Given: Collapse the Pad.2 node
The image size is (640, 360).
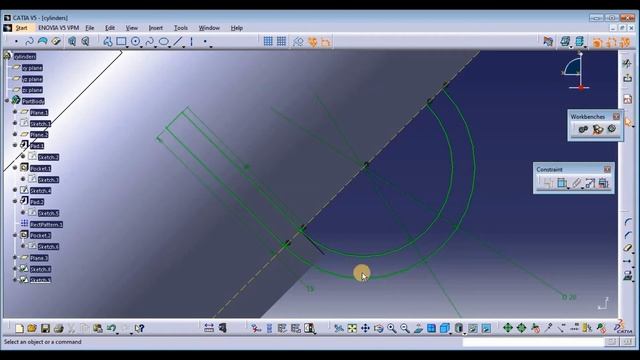Looking at the screenshot, I should (x=15, y=201).
